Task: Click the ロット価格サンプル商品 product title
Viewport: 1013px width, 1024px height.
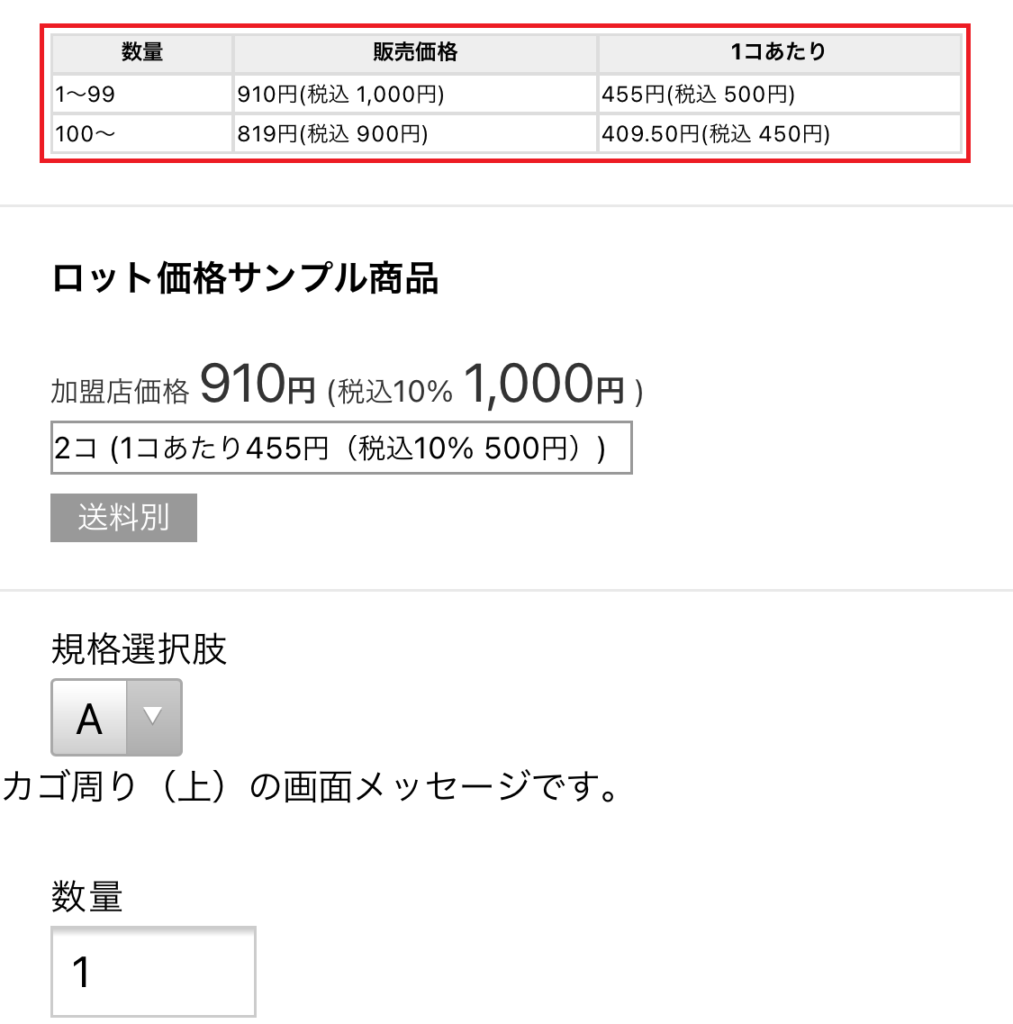Action: coord(245,280)
